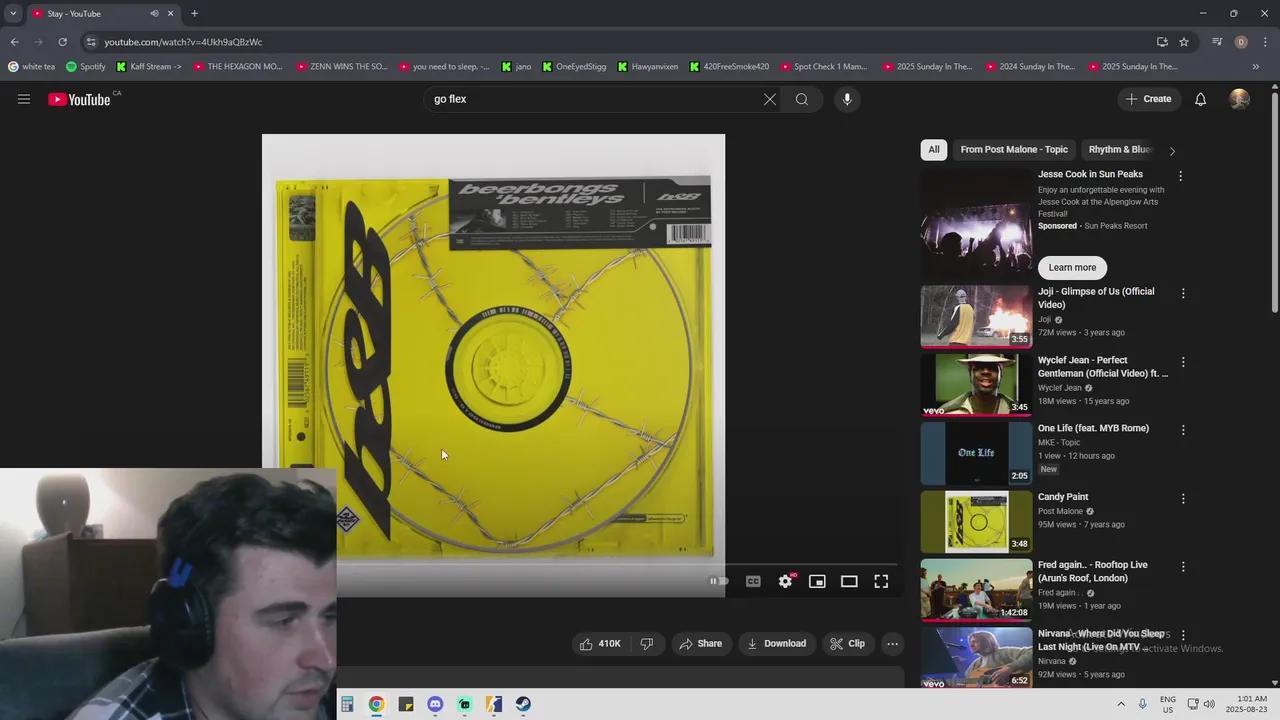Open the account avatar menu
1280x720 pixels.
click(x=1239, y=99)
